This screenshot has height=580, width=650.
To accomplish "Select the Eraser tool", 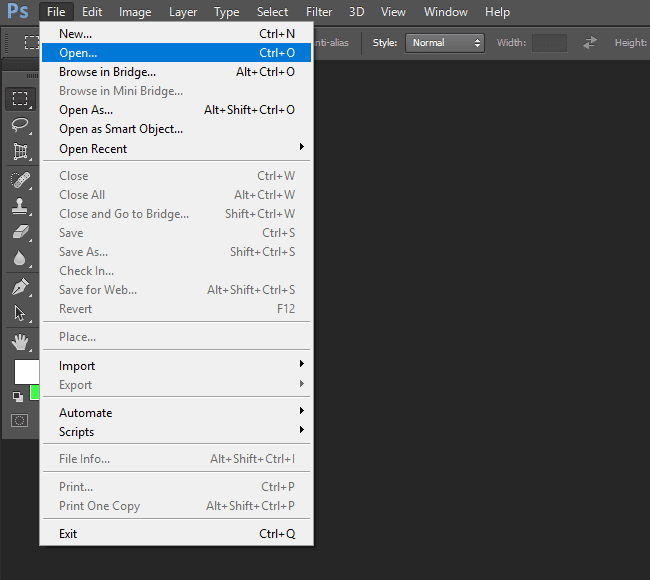I will point(20,232).
